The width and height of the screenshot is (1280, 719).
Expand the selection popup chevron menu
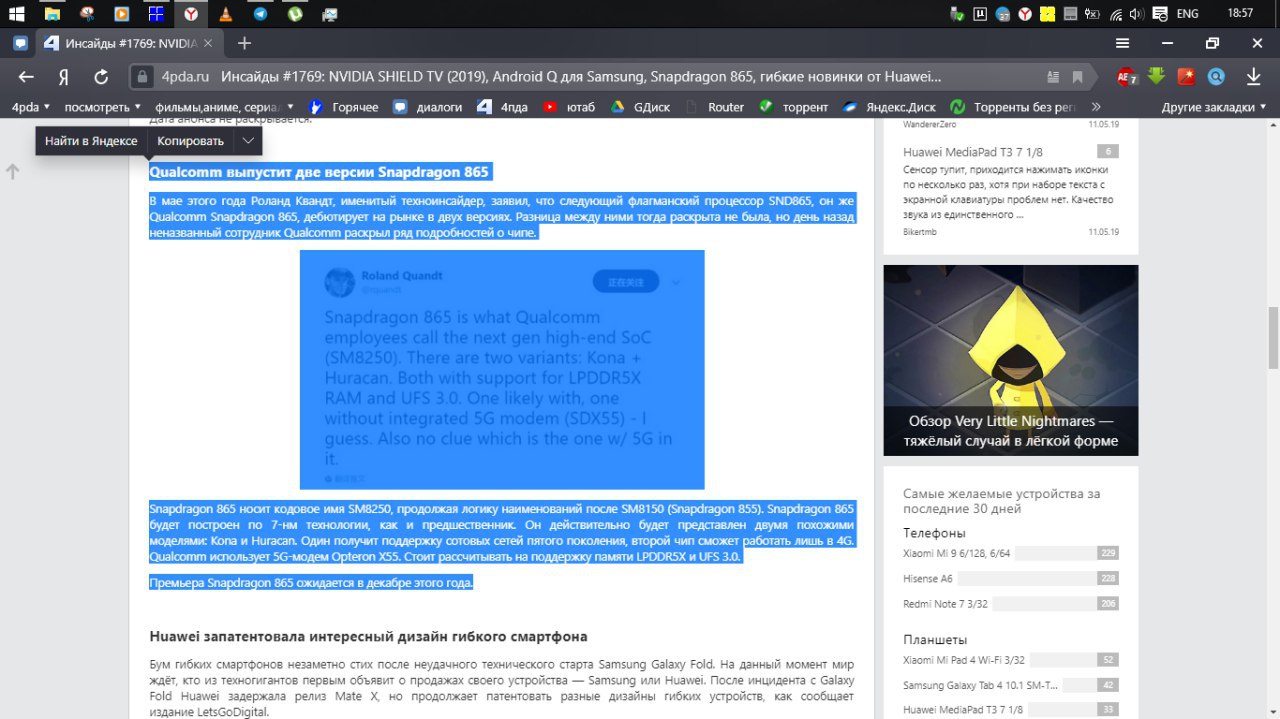[248, 141]
